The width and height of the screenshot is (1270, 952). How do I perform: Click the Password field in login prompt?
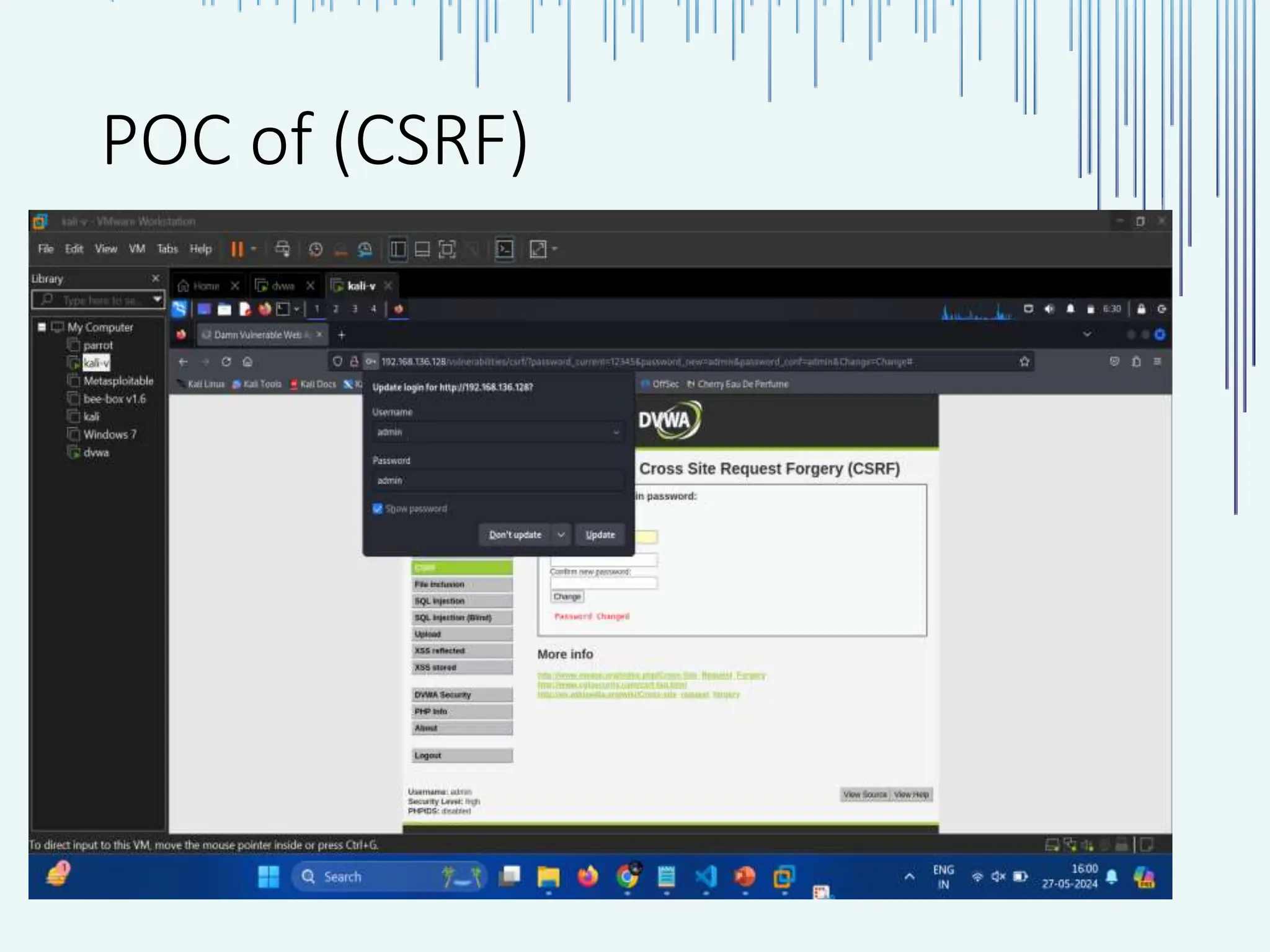pos(498,480)
